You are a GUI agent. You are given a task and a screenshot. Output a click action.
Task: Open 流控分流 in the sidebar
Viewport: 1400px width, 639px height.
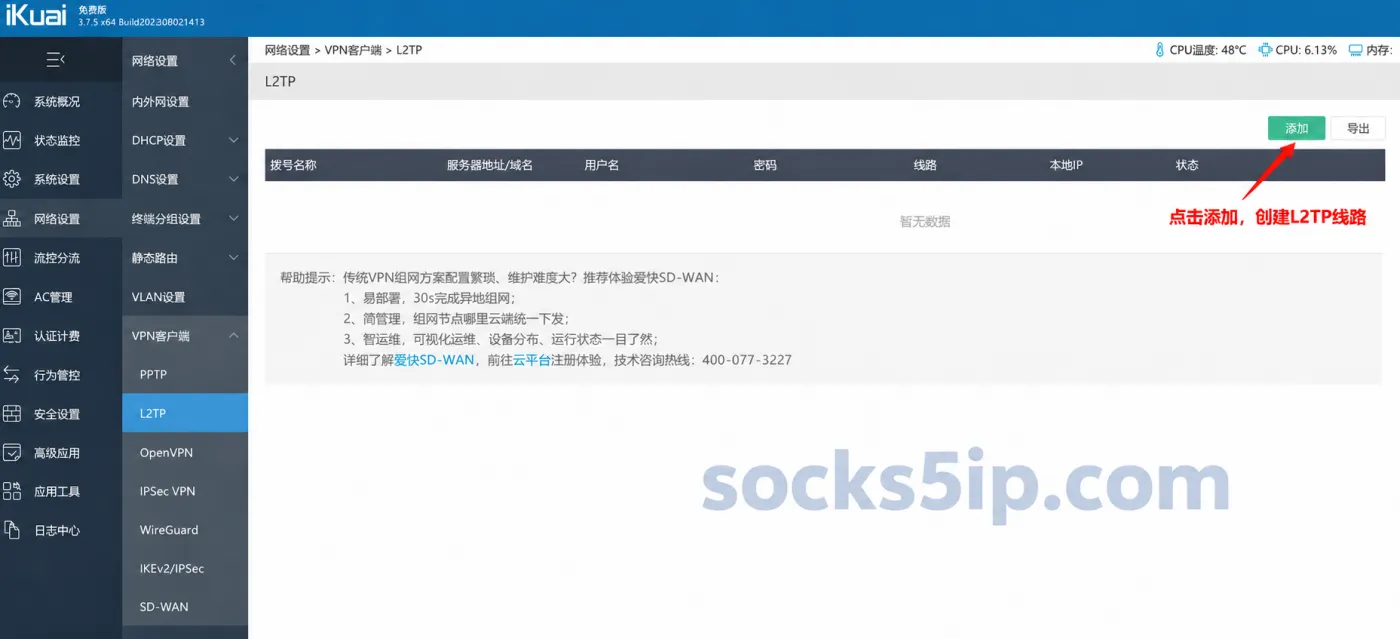57,257
